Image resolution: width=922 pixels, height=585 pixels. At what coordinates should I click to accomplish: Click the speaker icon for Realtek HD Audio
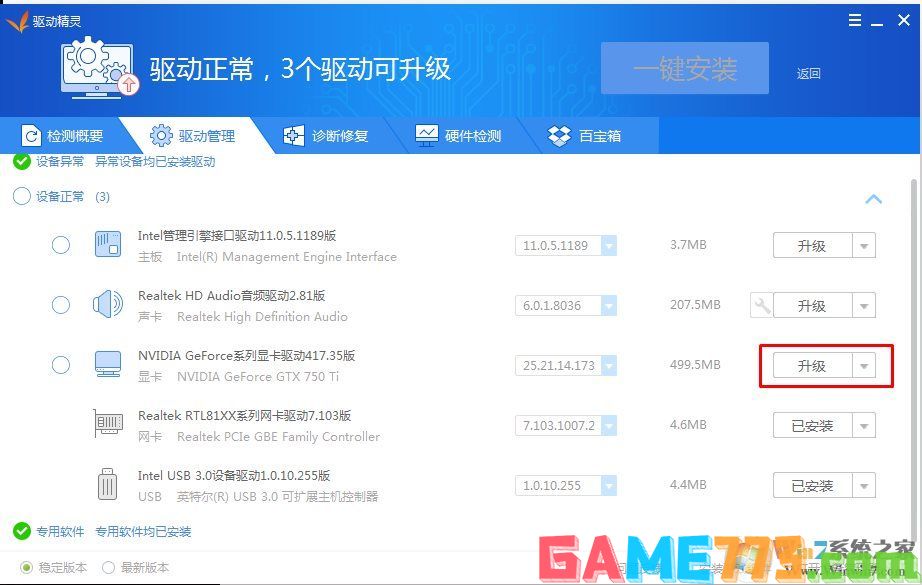tap(108, 305)
